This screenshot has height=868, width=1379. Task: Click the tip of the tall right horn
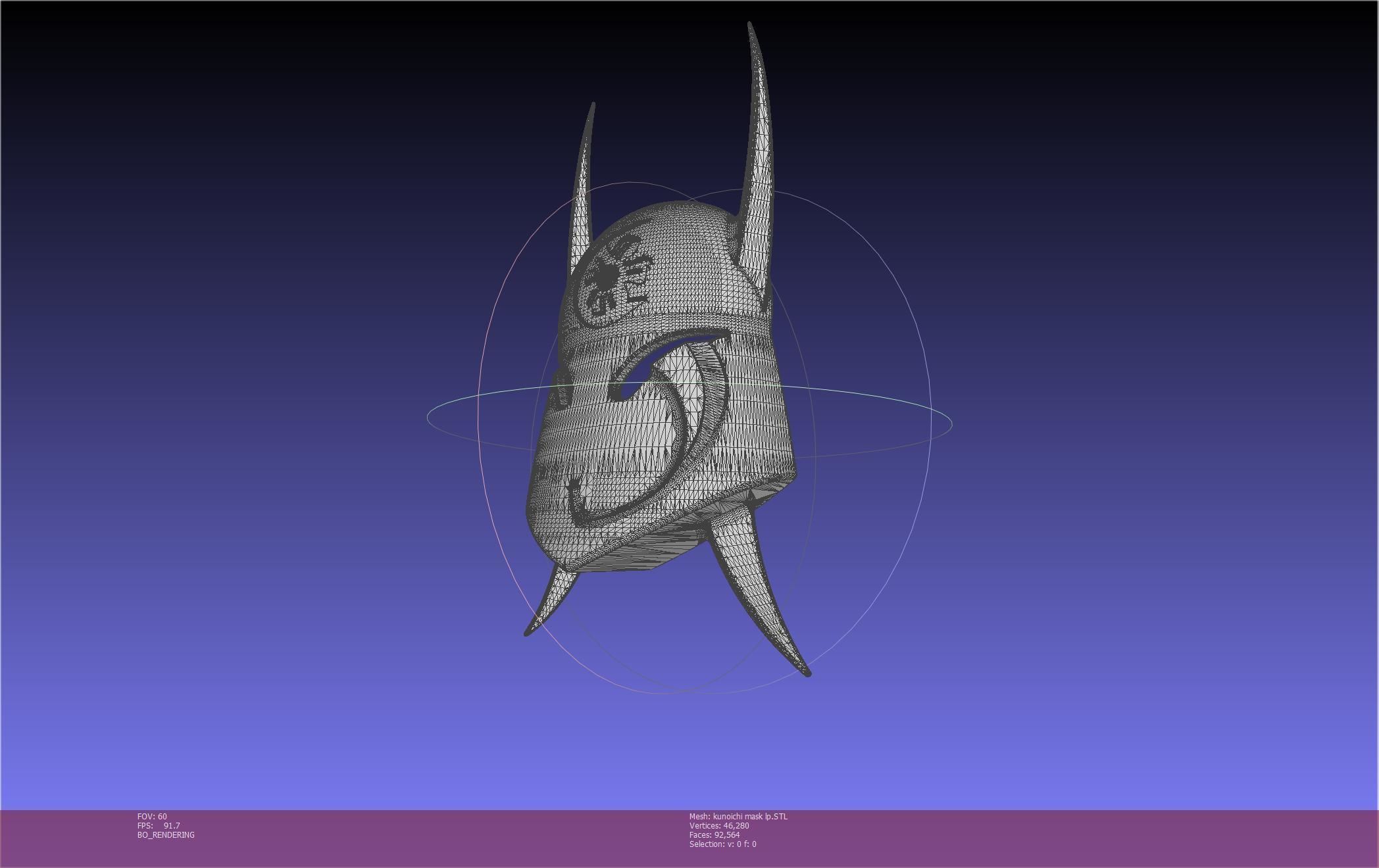tap(750, 25)
